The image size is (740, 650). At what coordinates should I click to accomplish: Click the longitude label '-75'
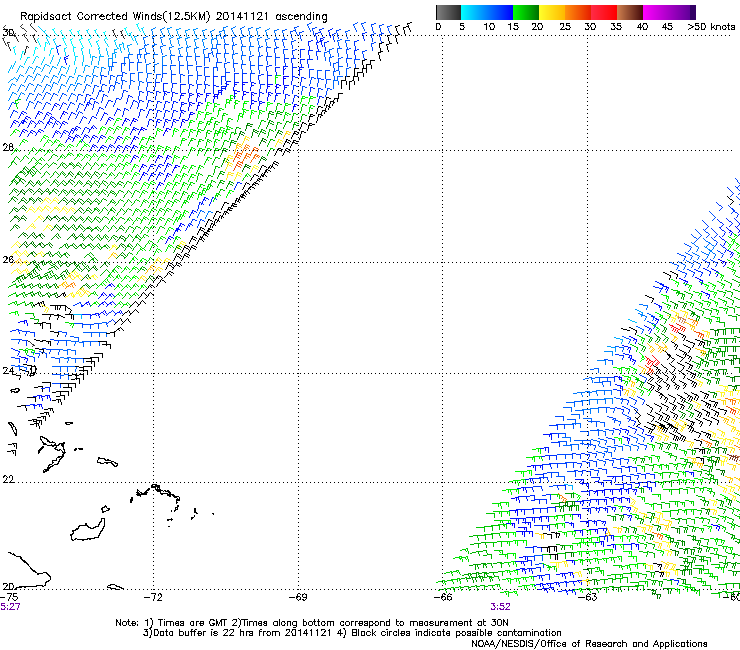9,597
